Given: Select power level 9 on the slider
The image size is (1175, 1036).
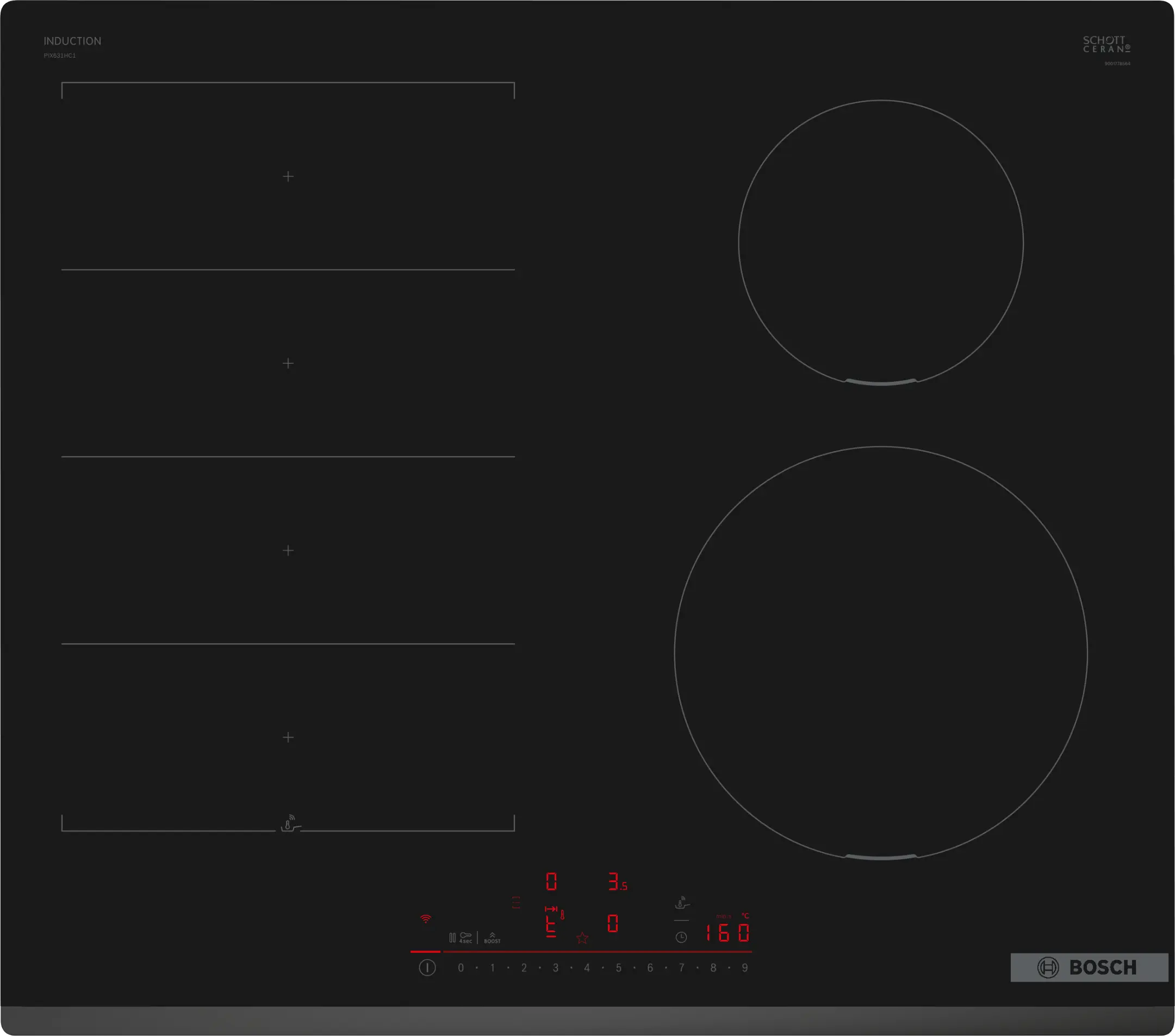Looking at the screenshot, I should click(744, 967).
